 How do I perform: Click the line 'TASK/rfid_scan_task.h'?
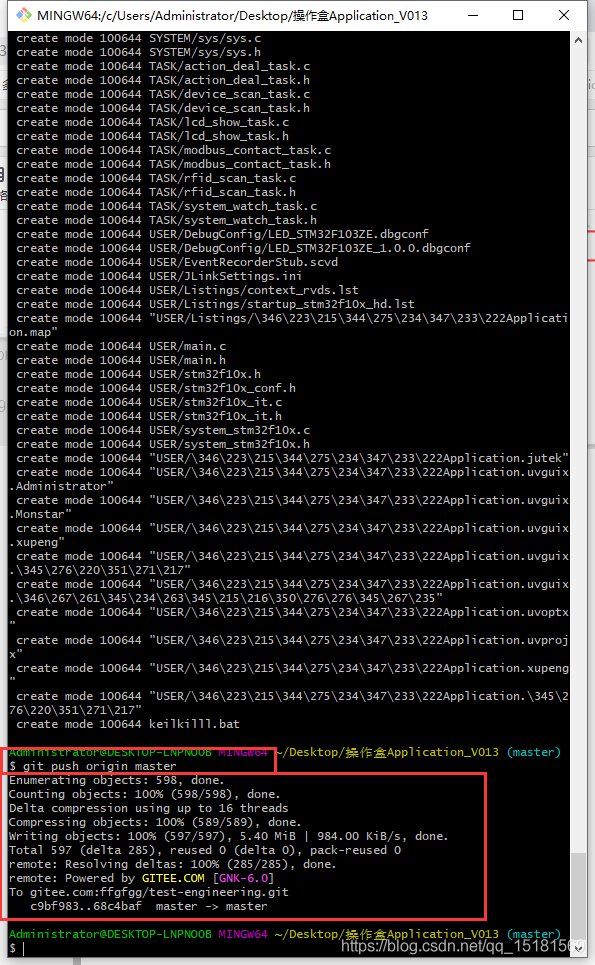pos(156,192)
